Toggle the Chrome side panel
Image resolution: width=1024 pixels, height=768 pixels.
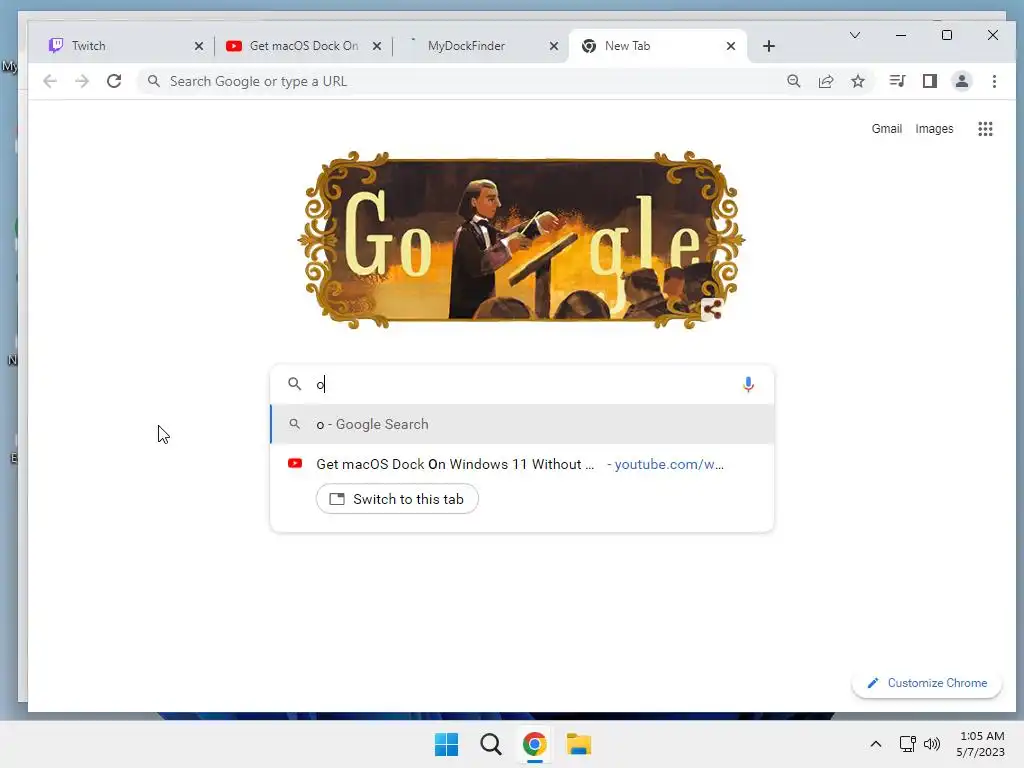930,81
